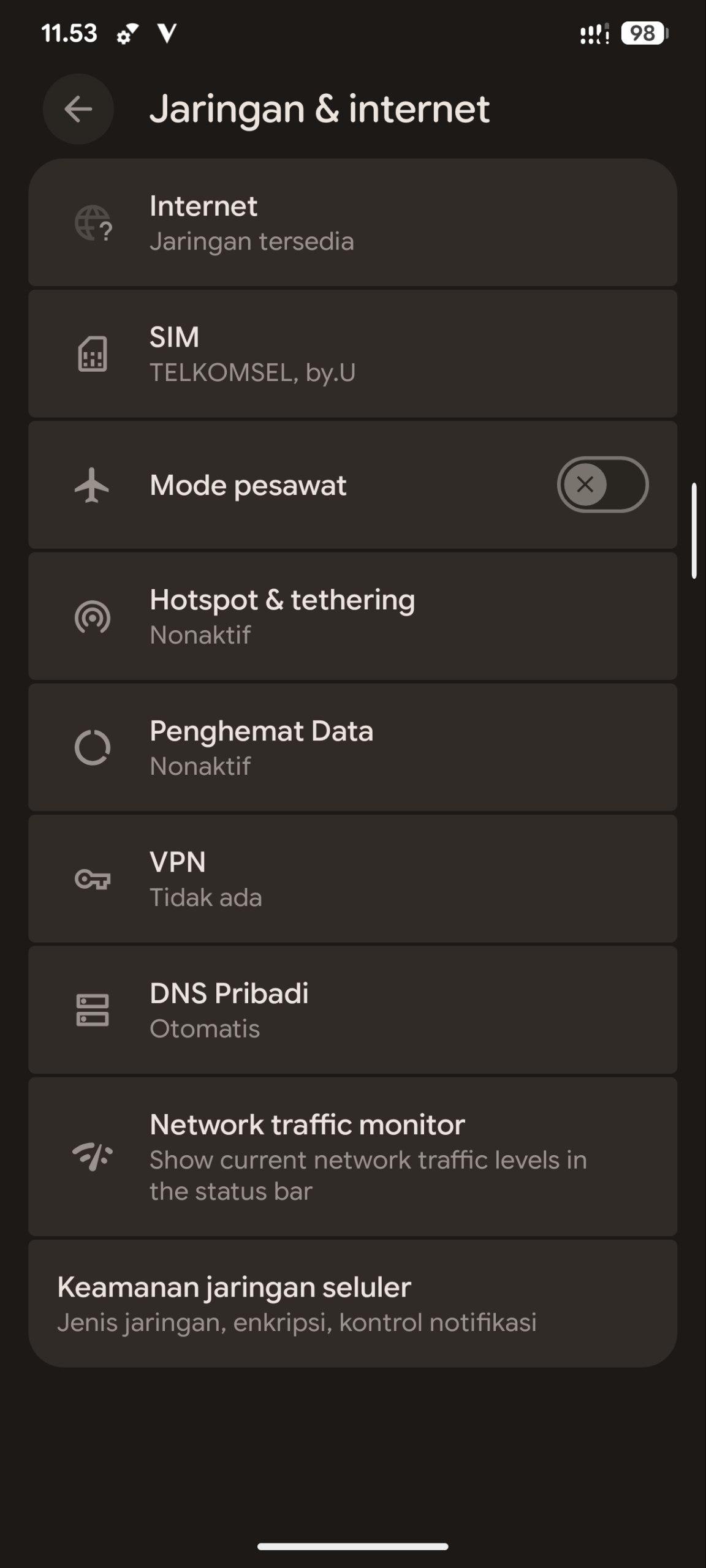Click the Penghemat Data circle icon
Screen dimensions: 706x1568
(x=93, y=748)
